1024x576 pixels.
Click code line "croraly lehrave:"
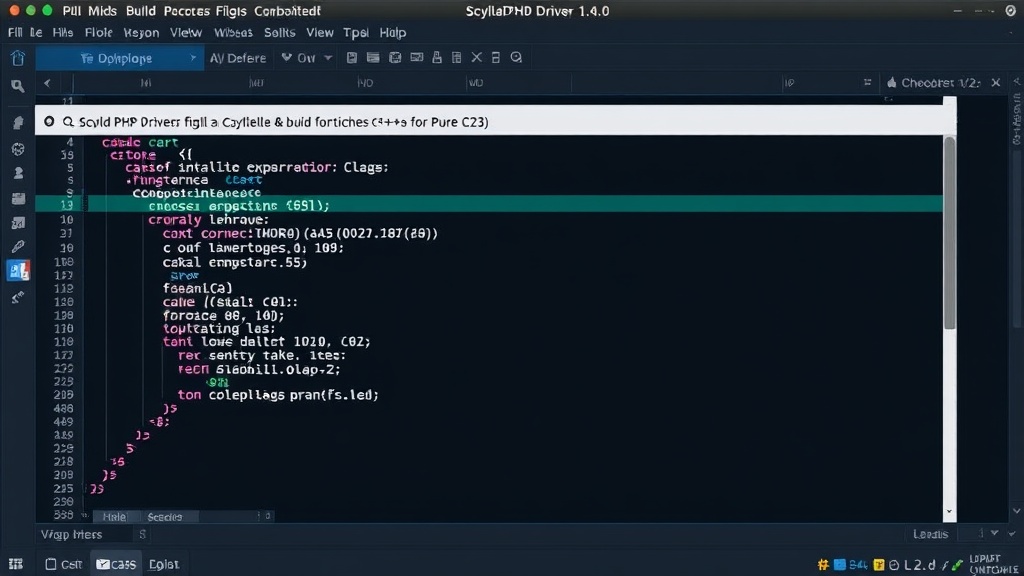pos(208,219)
